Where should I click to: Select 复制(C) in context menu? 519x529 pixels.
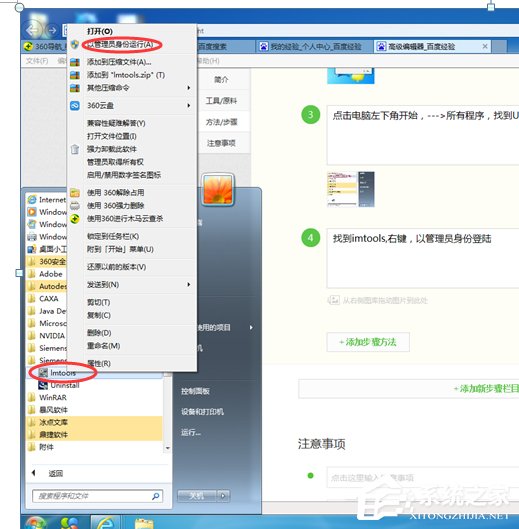coord(99,315)
